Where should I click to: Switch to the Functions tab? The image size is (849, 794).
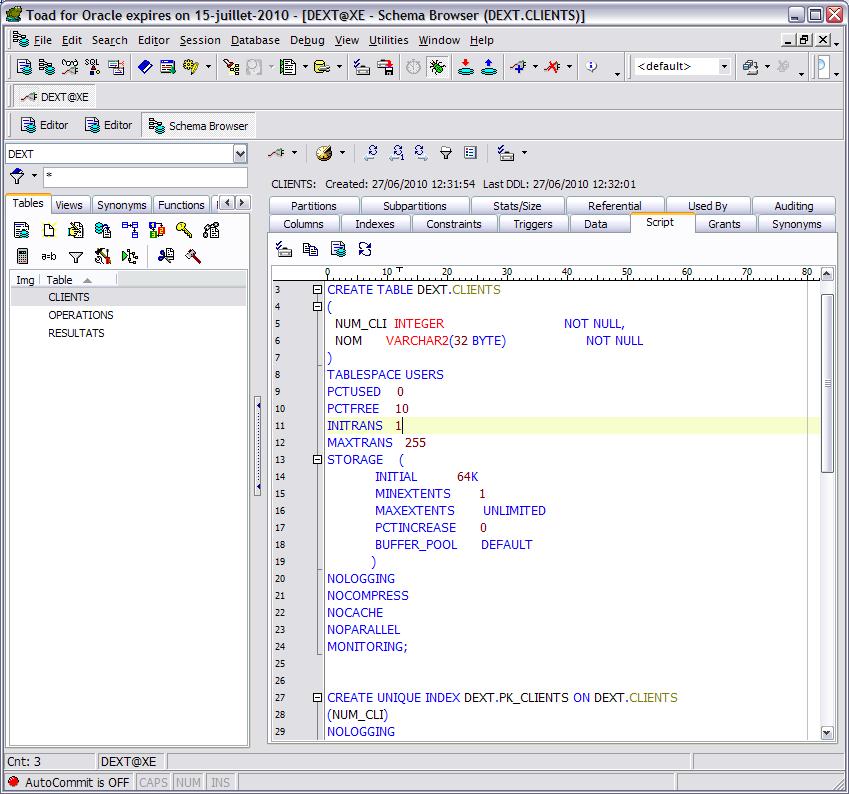181,205
